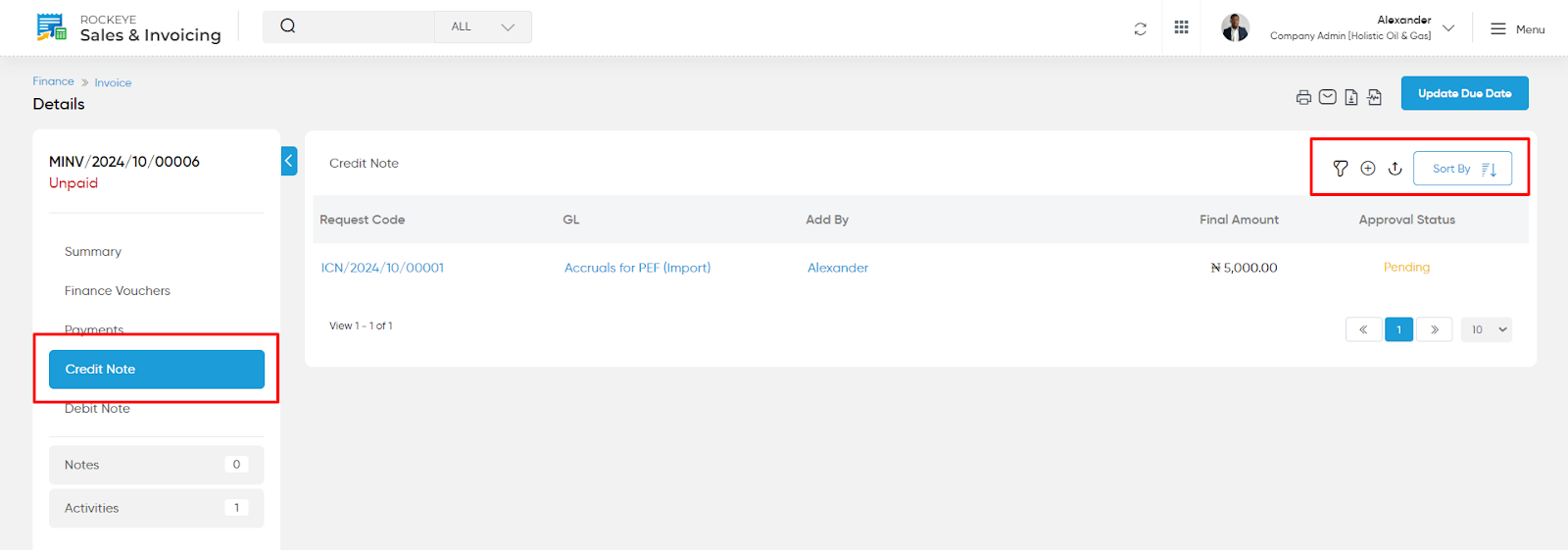Open the Sort By dropdown

[1462, 169]
